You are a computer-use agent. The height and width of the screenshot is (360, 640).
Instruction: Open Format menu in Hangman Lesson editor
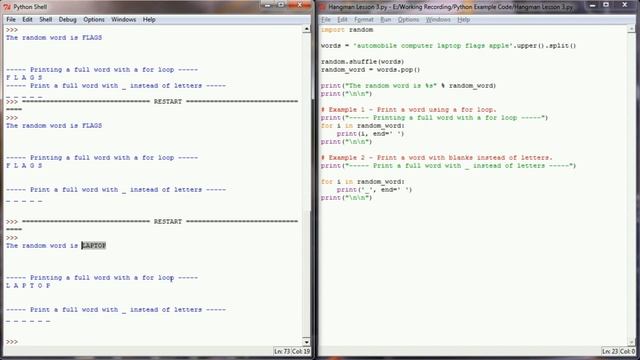tap(364, 20)
